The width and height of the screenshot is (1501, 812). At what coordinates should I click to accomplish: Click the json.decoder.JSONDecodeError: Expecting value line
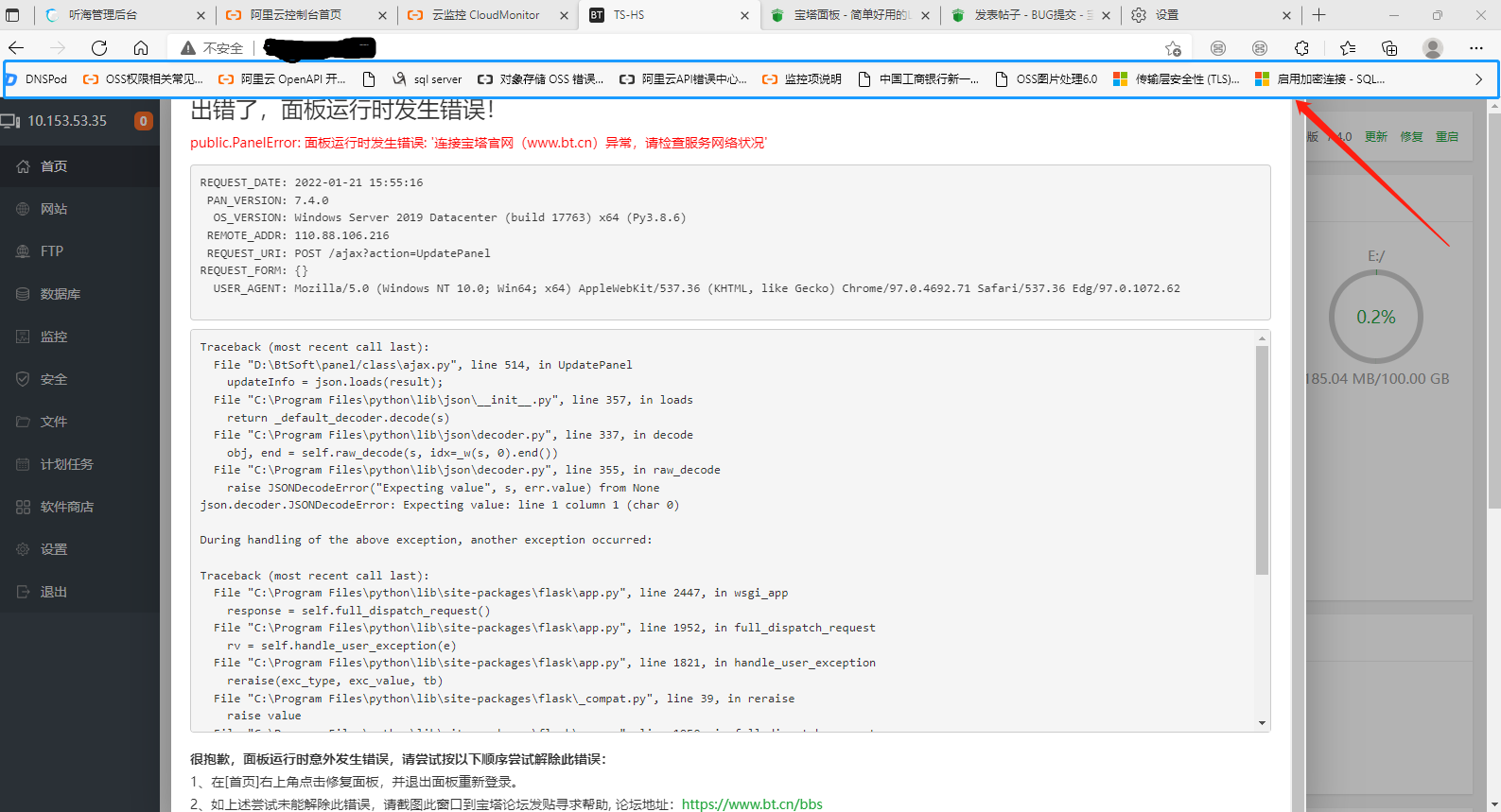tap(439, 505)
